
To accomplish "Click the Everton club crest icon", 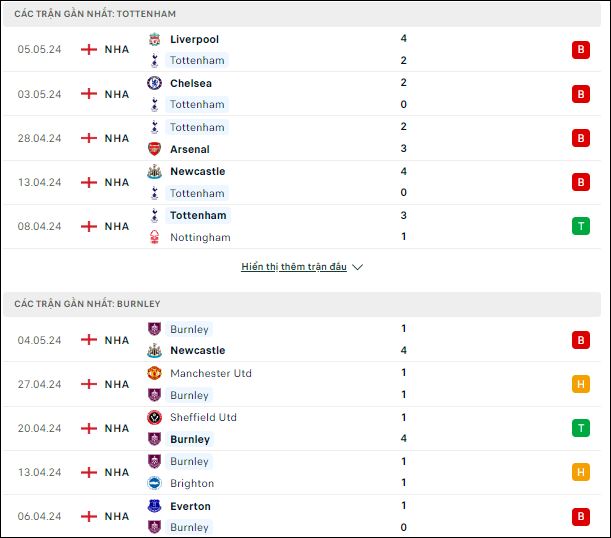I will (x=155, y=506).
